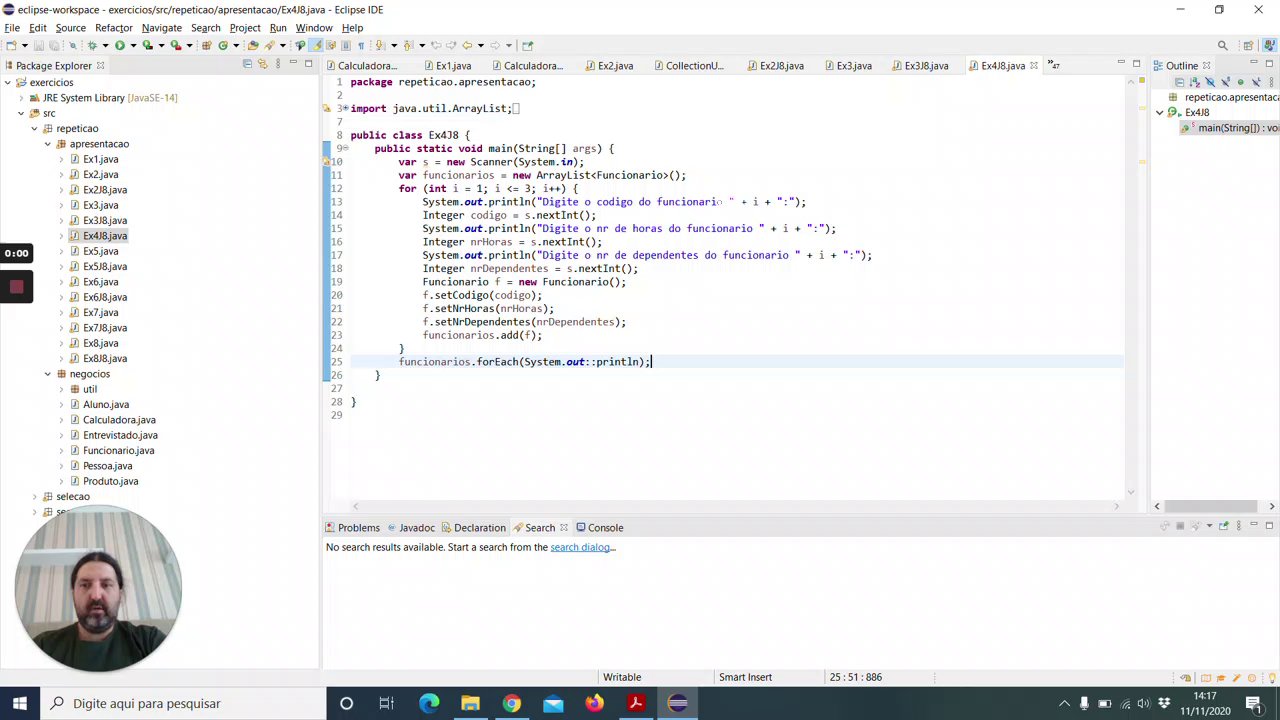
Task: Select Funcionario.java in Package Explorer
Action: coord(118,451)
